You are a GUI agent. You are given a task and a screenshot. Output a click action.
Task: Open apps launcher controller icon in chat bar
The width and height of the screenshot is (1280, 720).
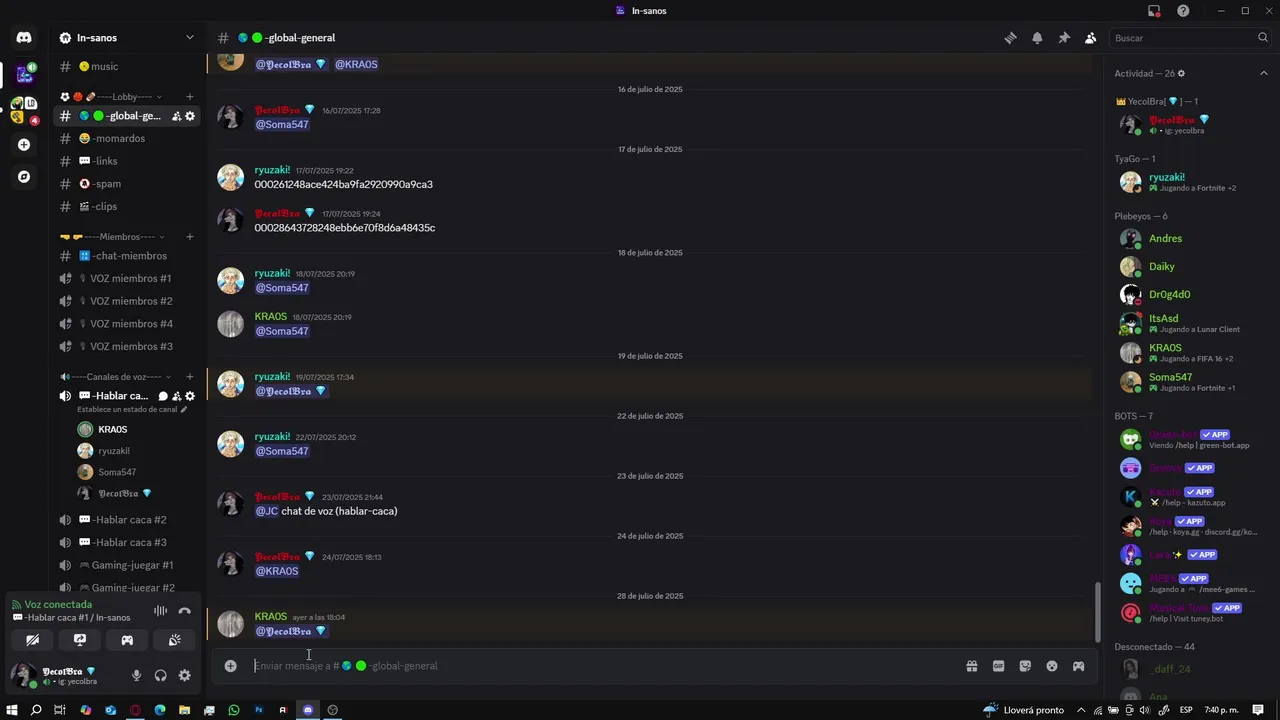coord(1079,666)
